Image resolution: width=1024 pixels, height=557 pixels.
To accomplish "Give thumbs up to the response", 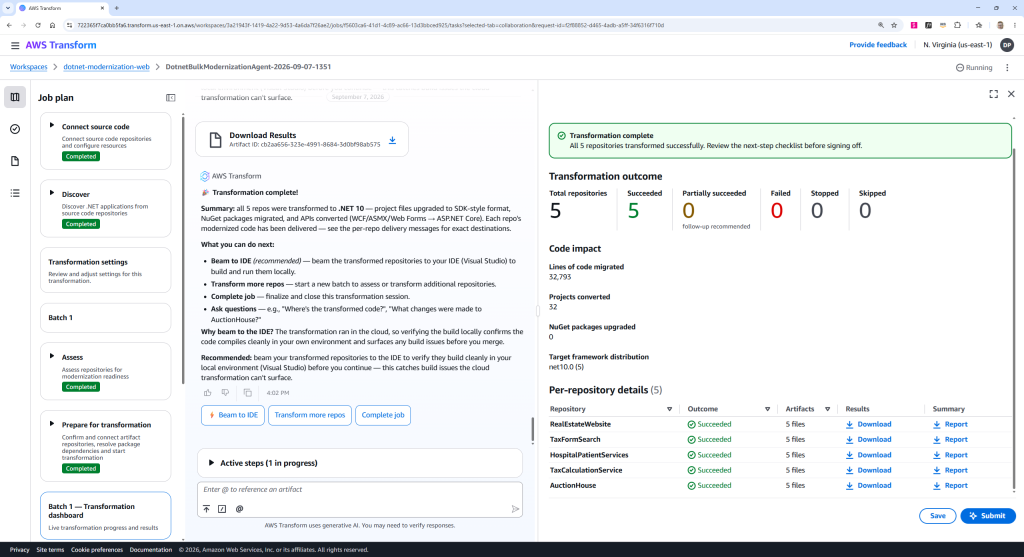I will (x=208, y=393).
